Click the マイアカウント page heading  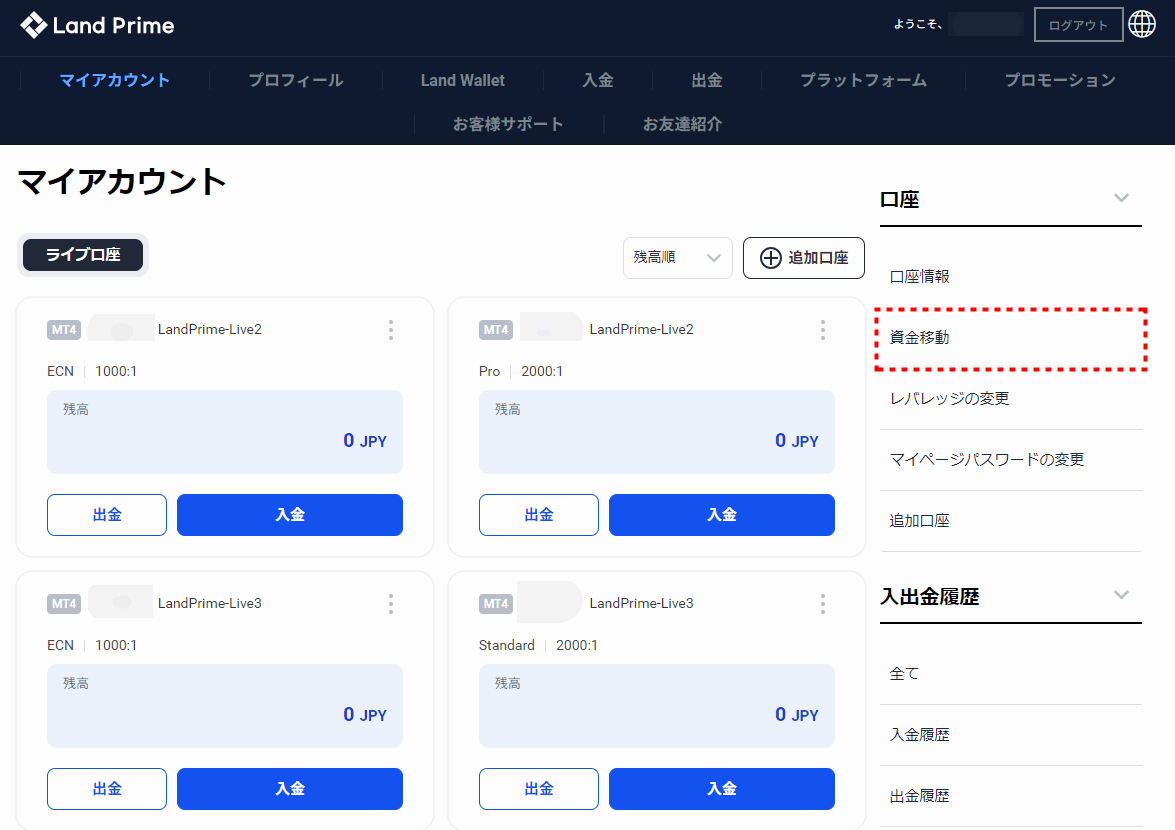click(x=121, y=182)
